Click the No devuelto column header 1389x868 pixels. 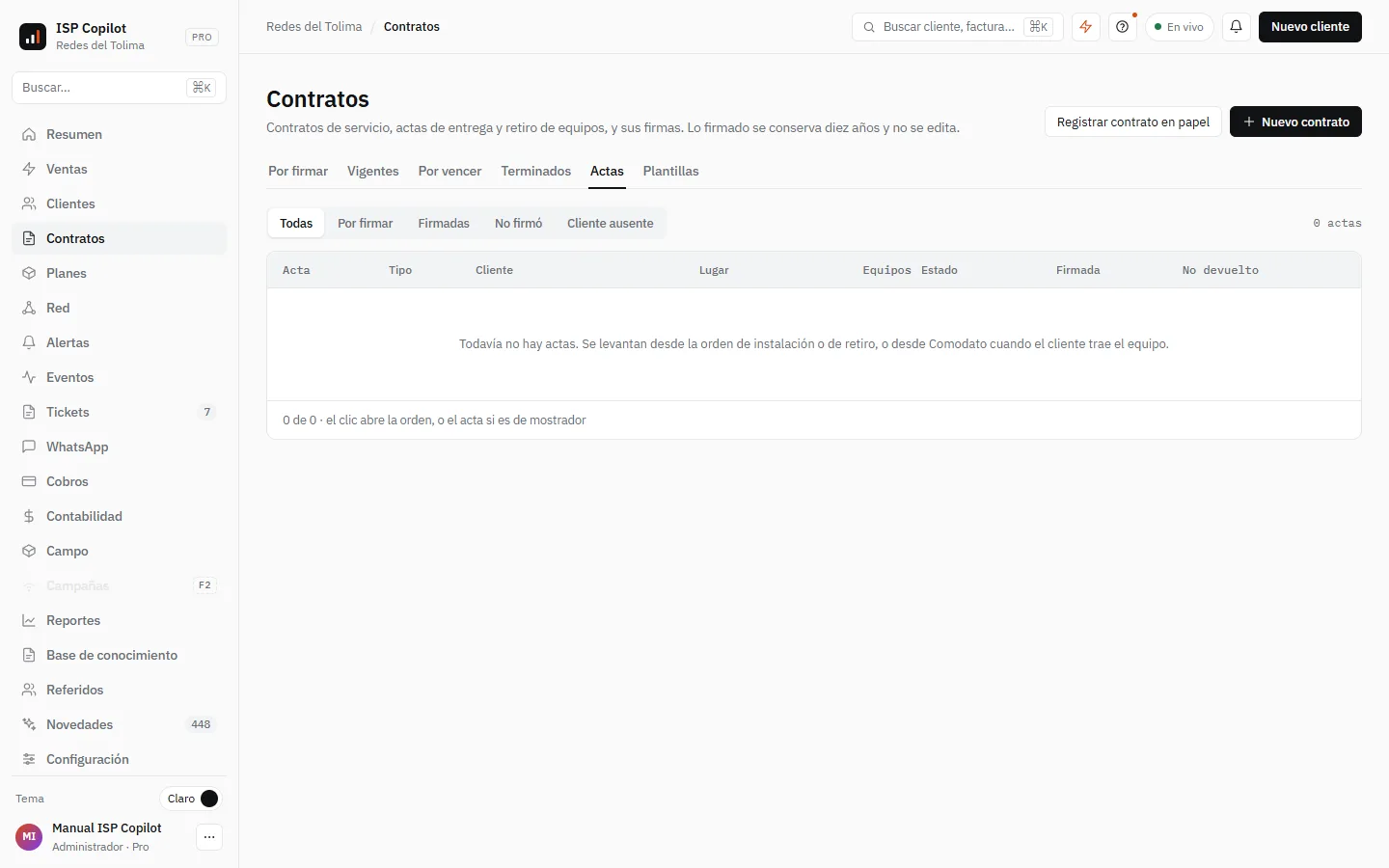[x=1220, y=271]
